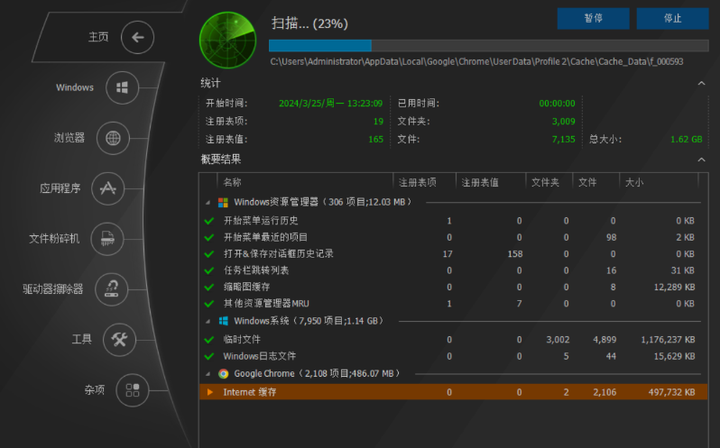Collapse the Windows资源管理器 tree group
The height and width of the screenshot is (448, 720).
(208, 202)
